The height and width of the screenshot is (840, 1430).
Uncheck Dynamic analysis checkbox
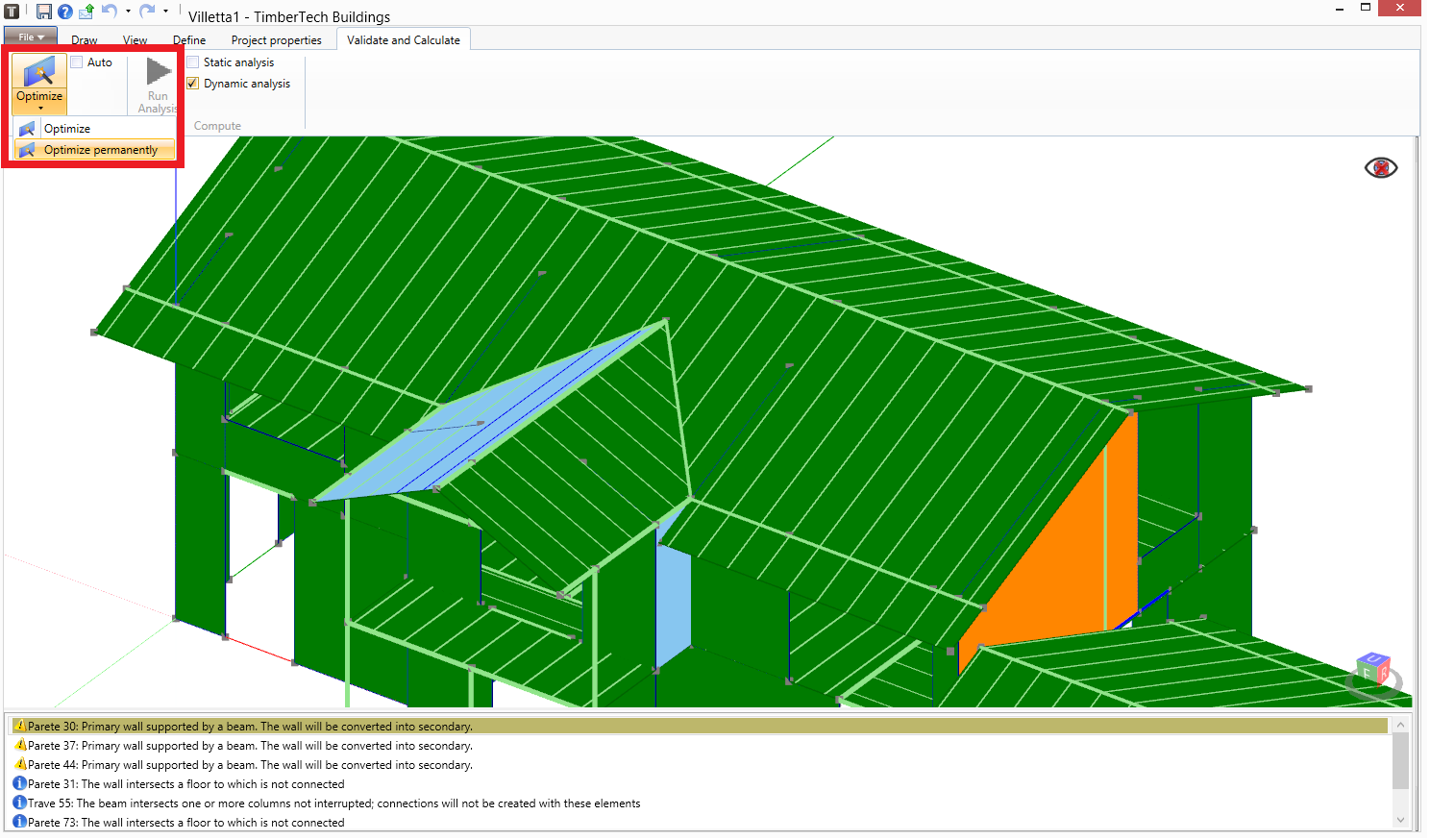coord(193,84)
